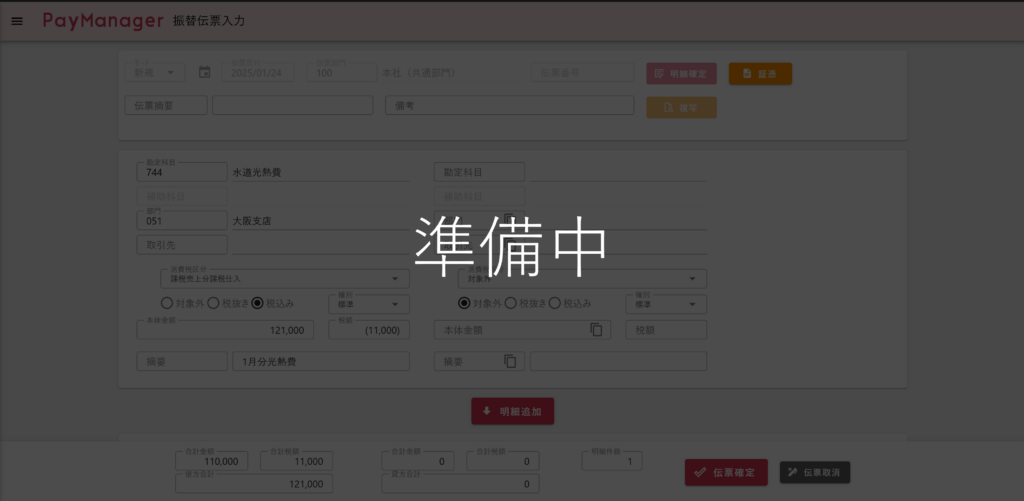Copy icon in credit 本体金額 field
Screen dimensions: 1024x501
pyautogui.click(x=596, y=330)
